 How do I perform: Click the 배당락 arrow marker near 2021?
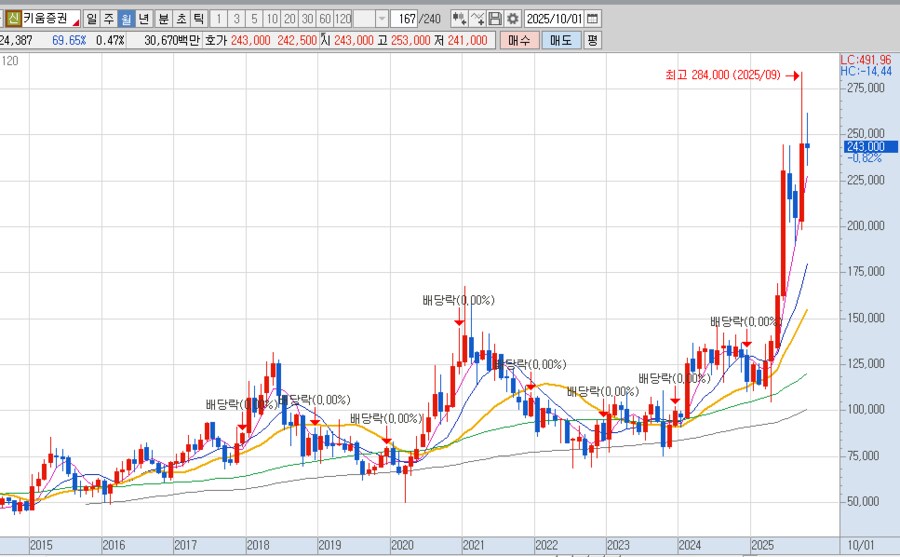[x=458, y=321]
